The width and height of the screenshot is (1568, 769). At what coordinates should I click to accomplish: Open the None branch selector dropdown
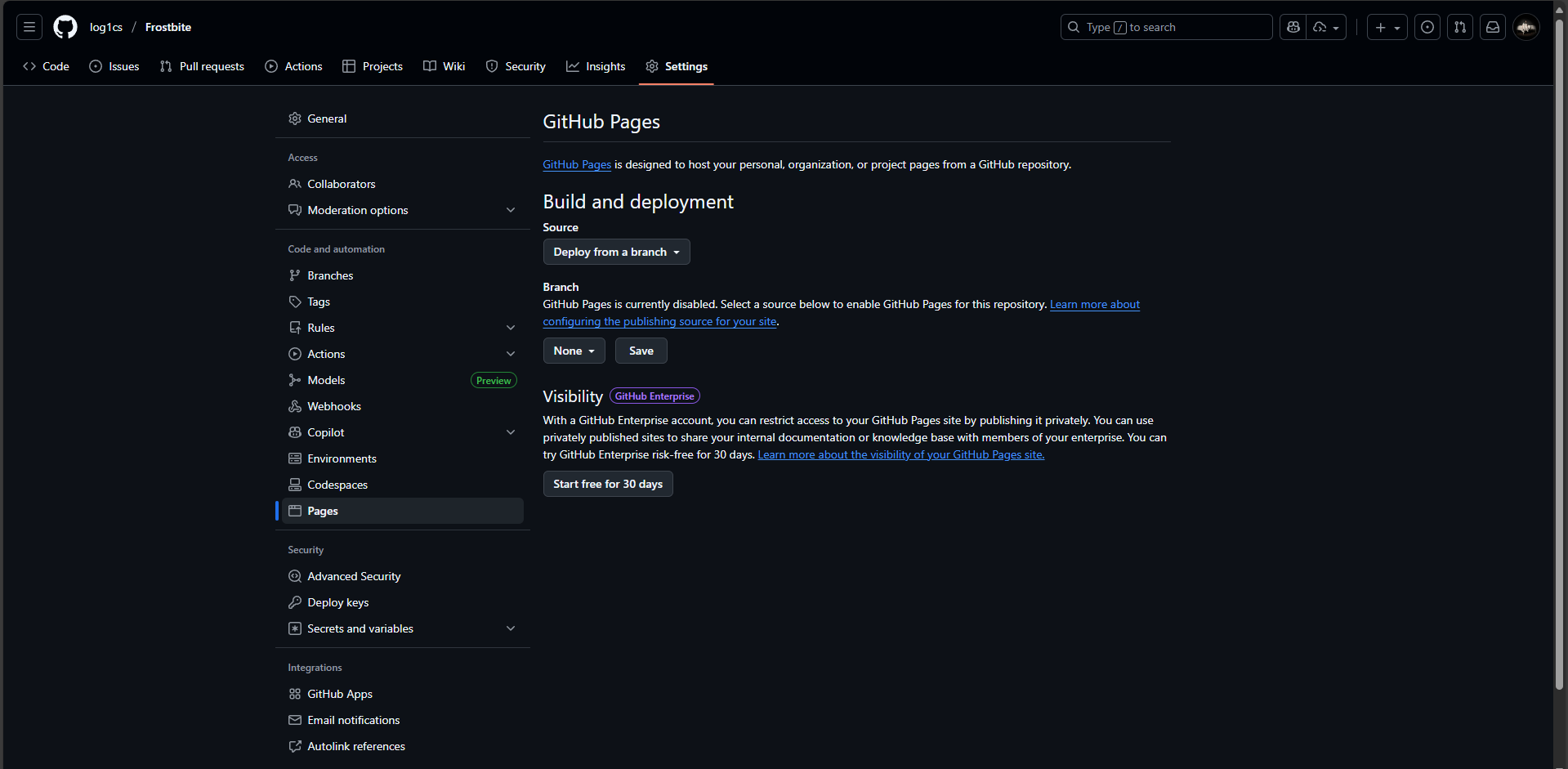point(574,351)
